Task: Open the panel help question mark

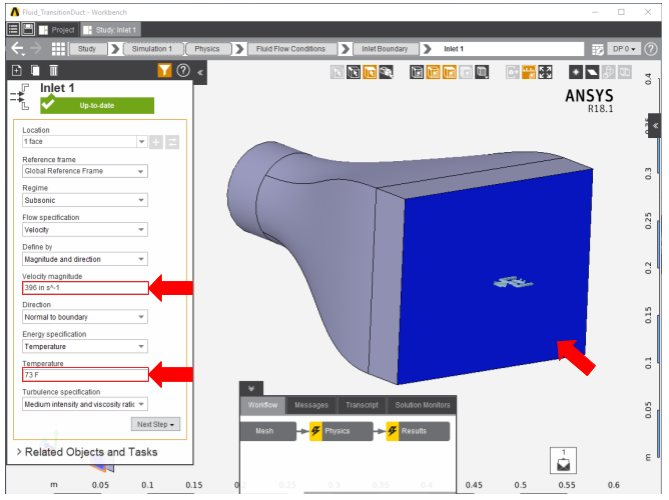Action: (183, 70)
